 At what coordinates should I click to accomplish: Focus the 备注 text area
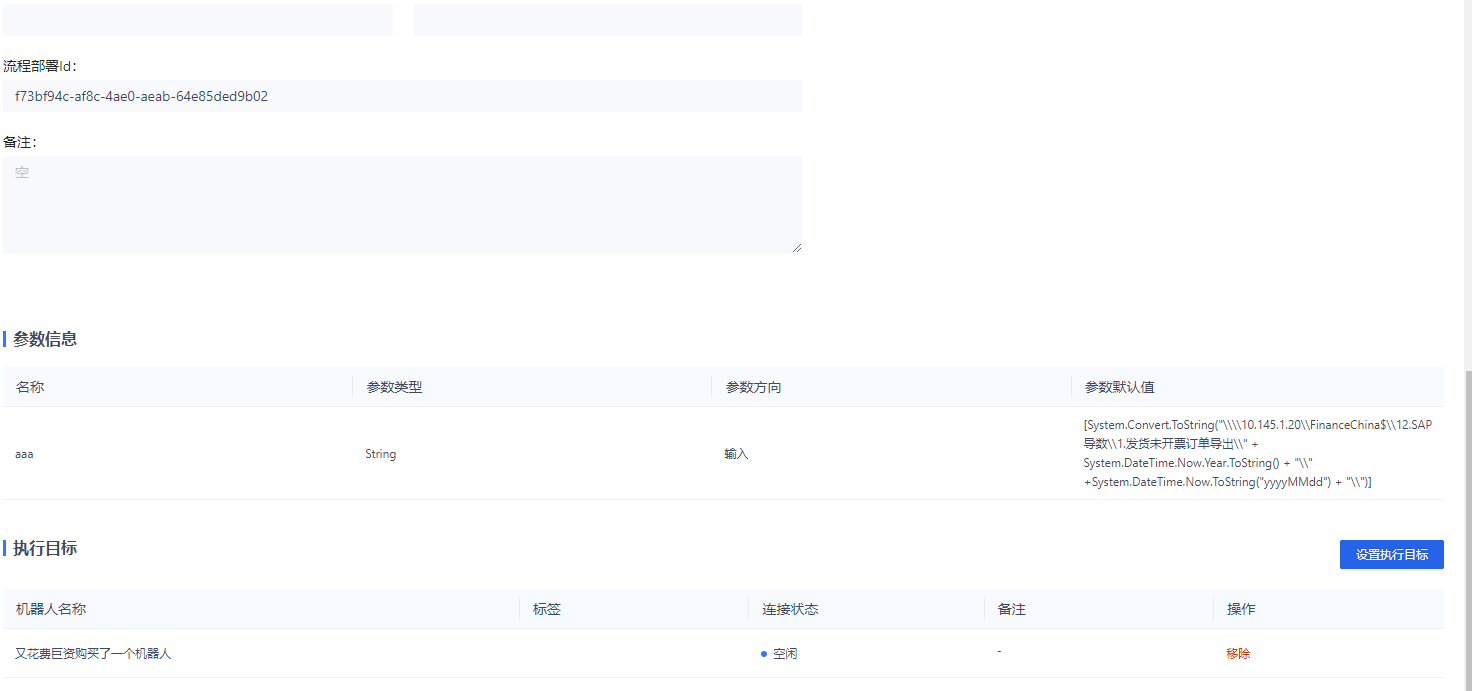(x=402, y=204)
